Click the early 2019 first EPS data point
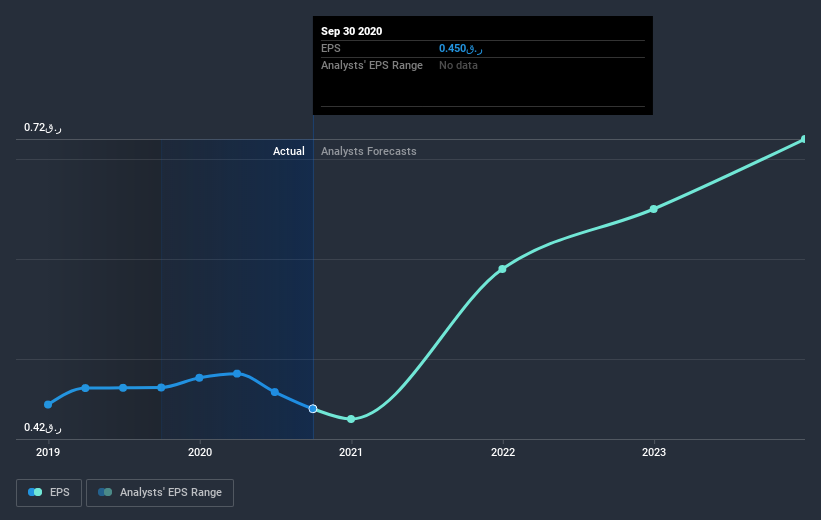The width and height of the screenshot is (821, 520). tap(48, 404)
